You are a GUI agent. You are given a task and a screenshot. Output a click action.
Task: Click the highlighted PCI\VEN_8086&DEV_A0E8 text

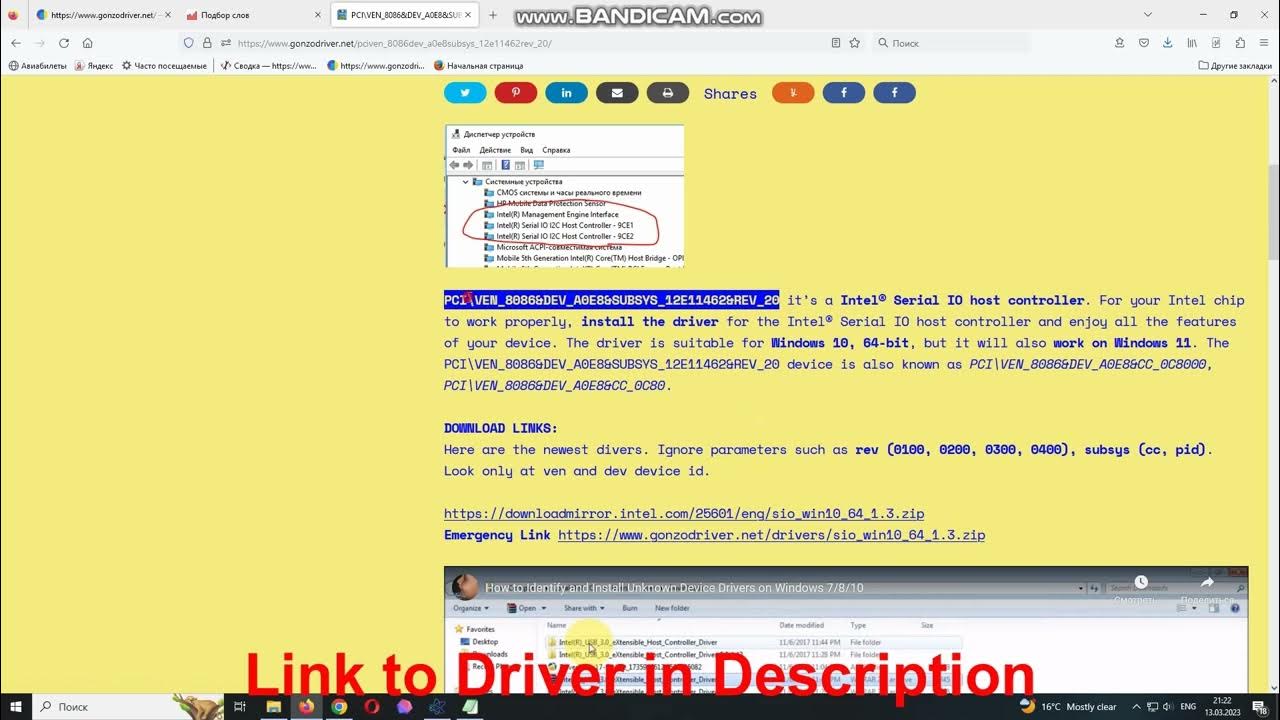tap(611, 300)
